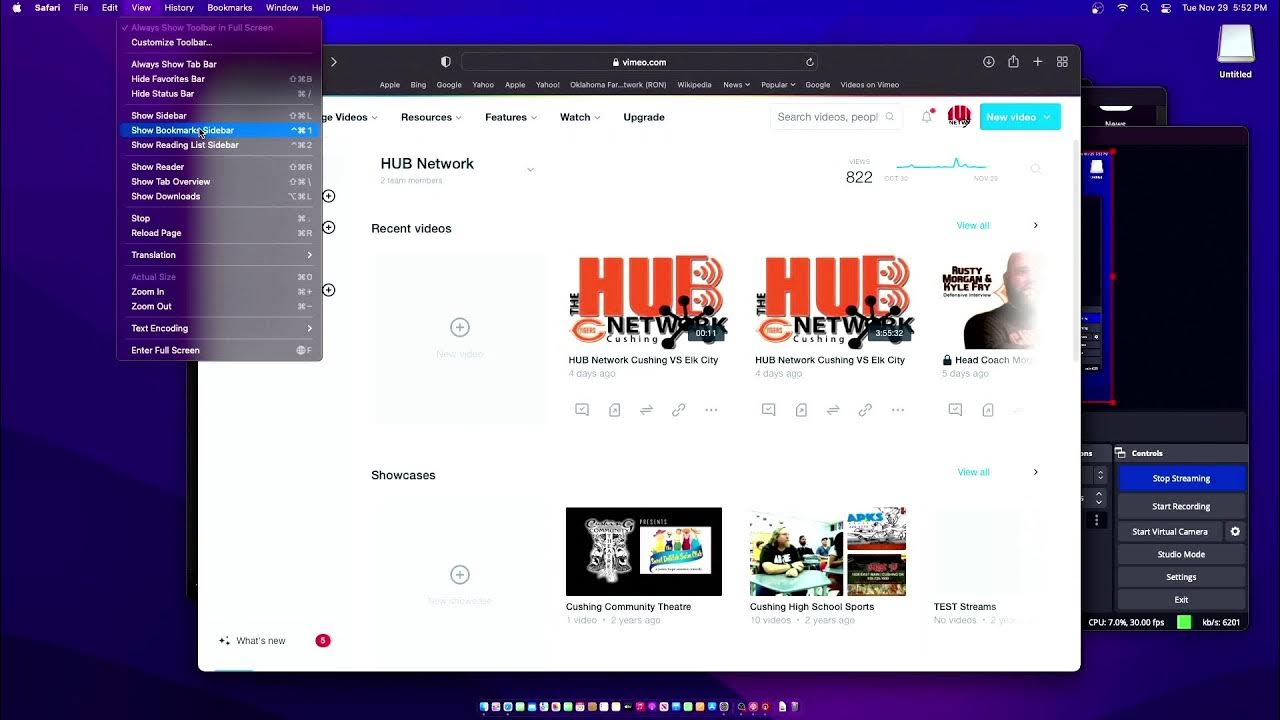
Task: Click the Upgrade link in Vimeo nav
Action: coord(644,117)
